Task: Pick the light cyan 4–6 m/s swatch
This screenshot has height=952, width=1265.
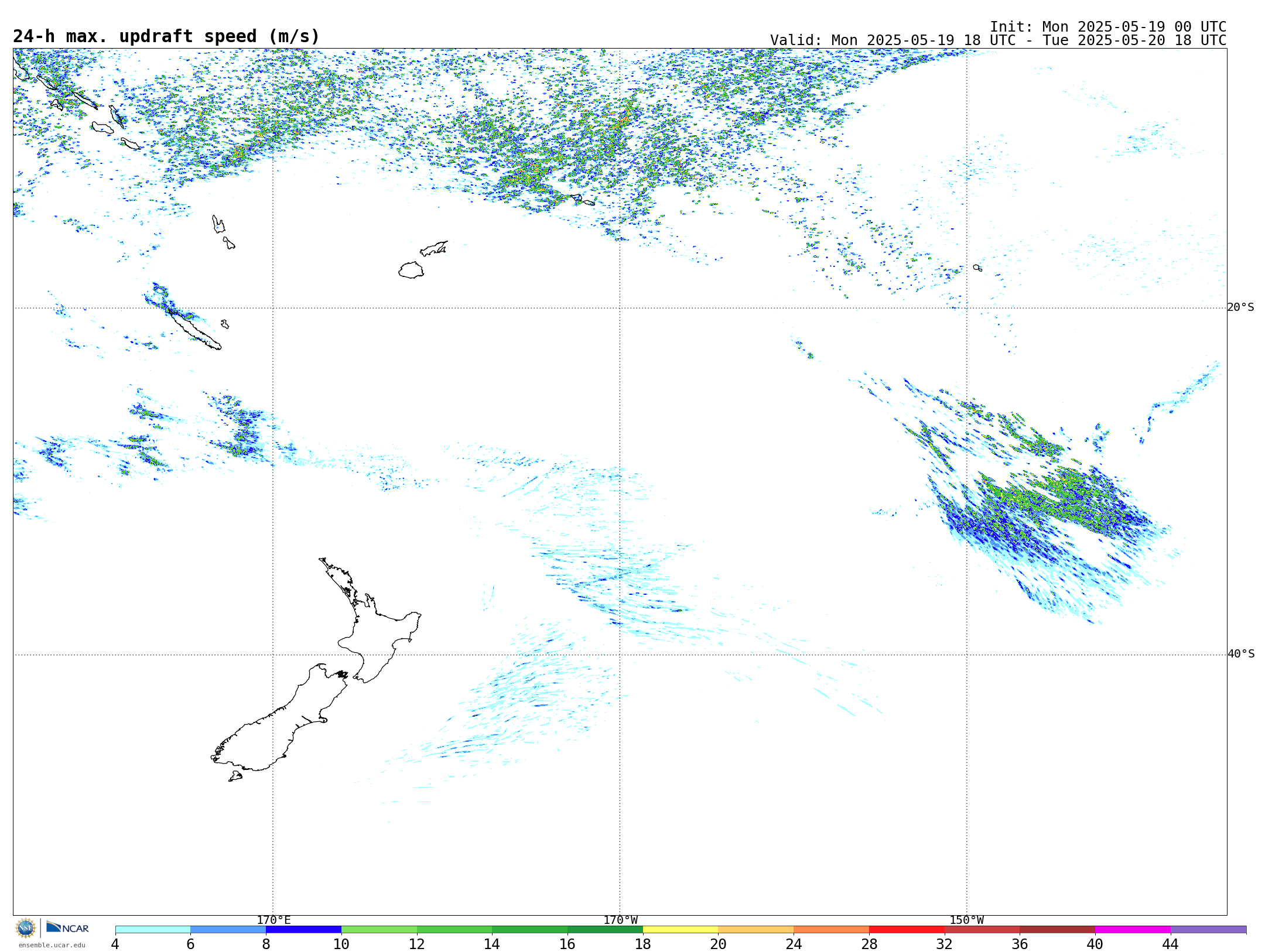Action: click(153, 930)
